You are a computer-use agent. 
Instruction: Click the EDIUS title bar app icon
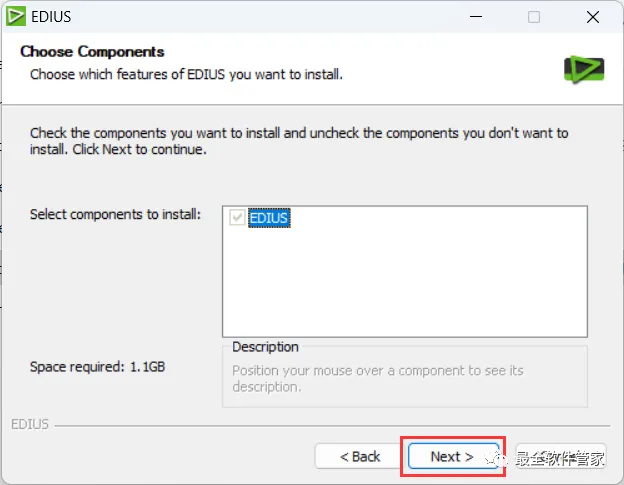point(16,16)
